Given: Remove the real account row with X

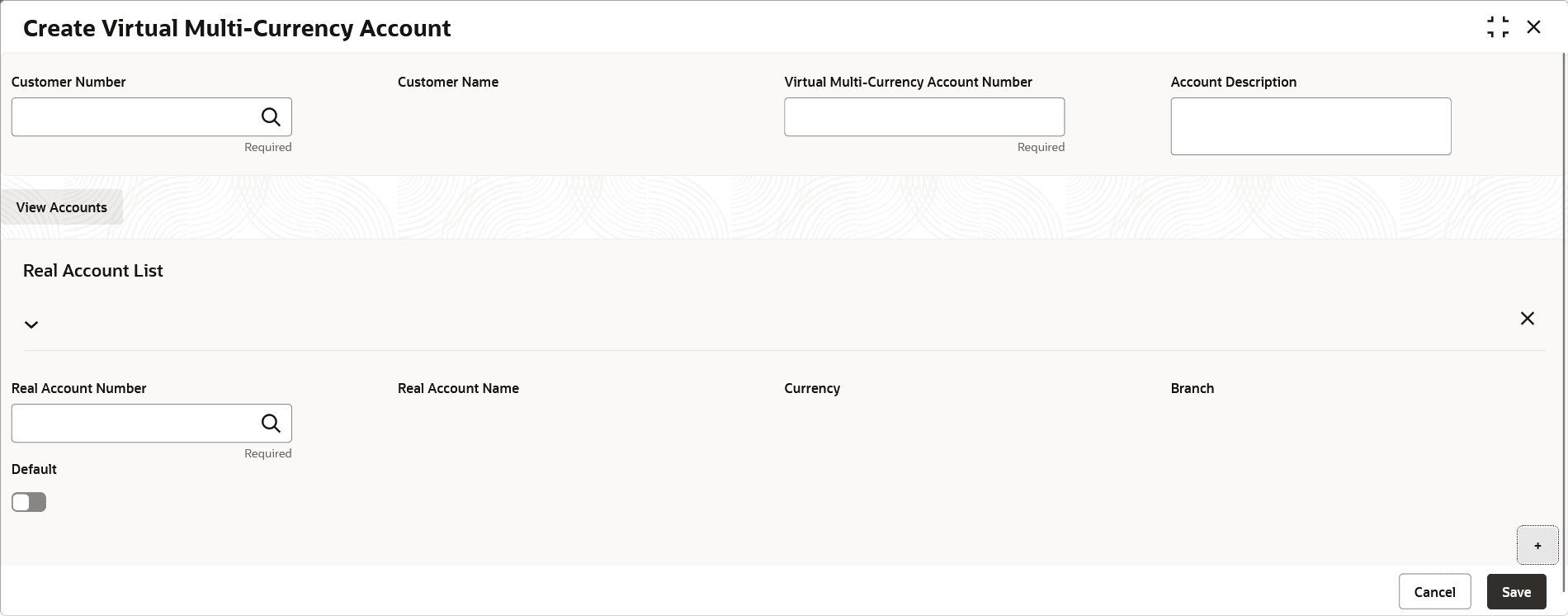Looking at the screenshot, I should click(1528, 319).
